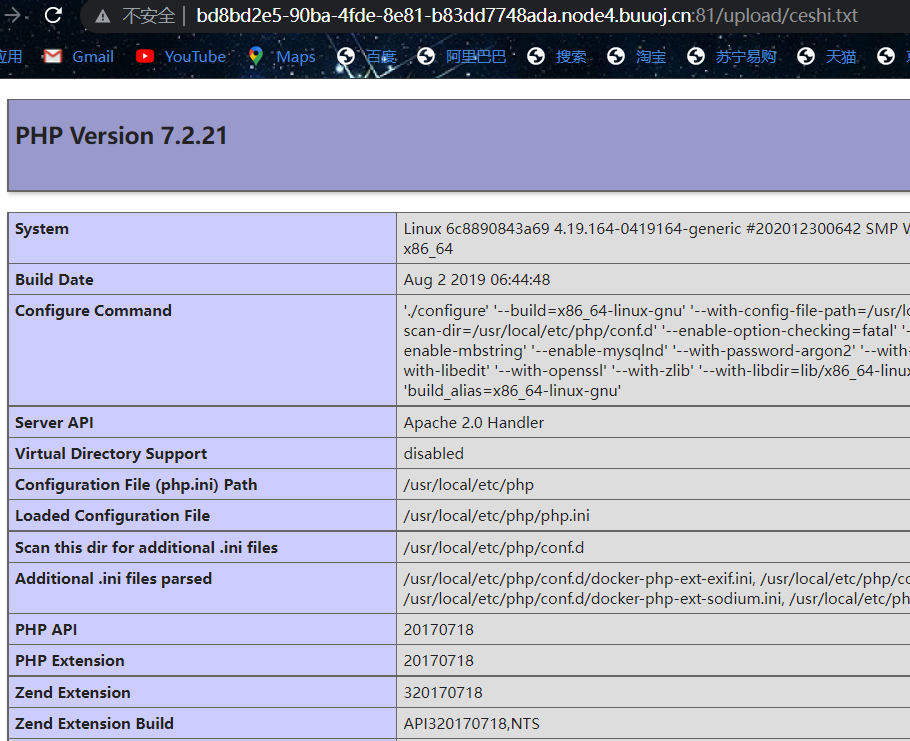Viewport: 910px width, 741px height.
Task: Click the globe icon beside 阿里巴巴
Action: coord(426,56)
